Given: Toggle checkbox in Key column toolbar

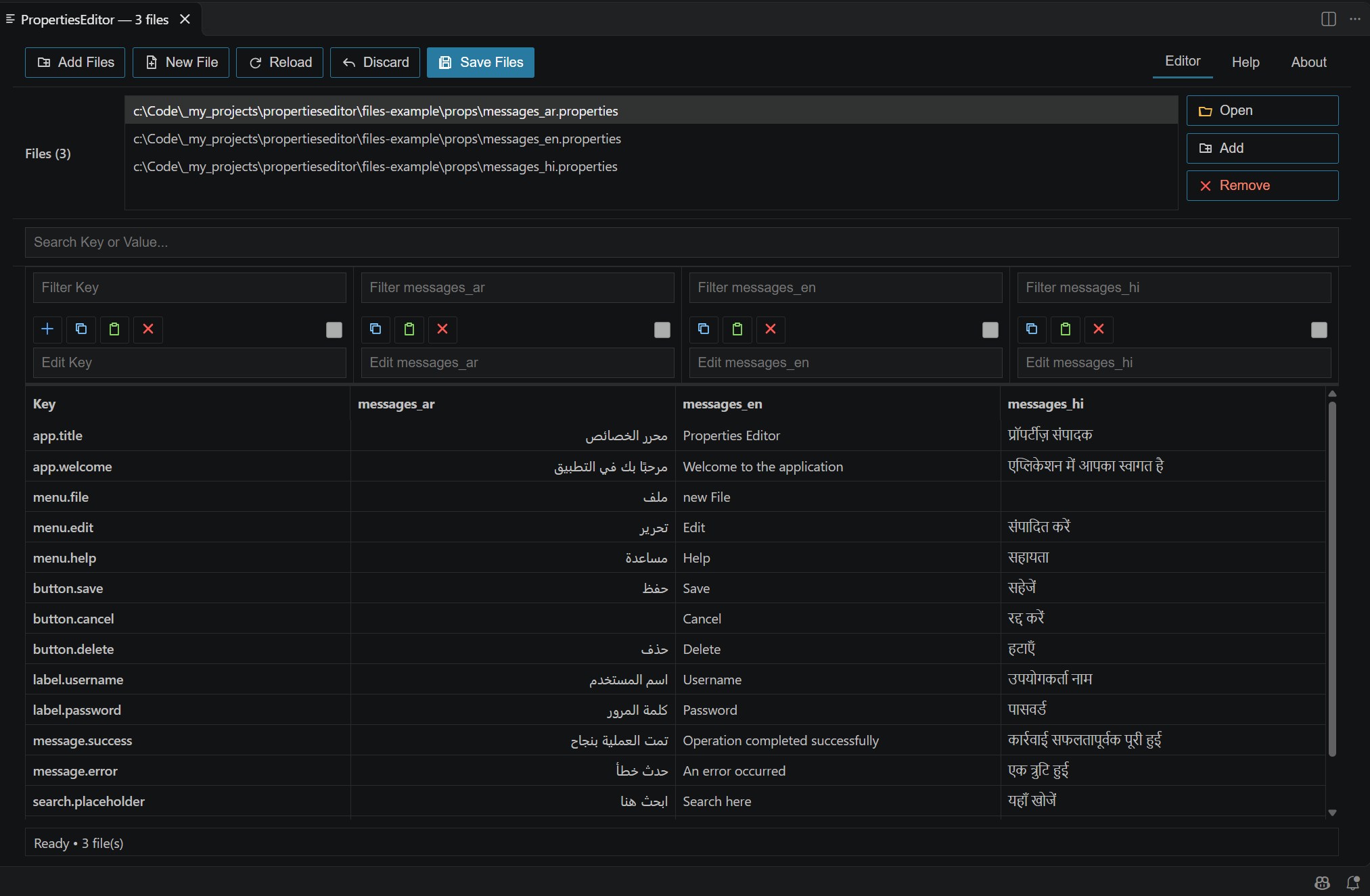Looking at the screenshot, I should [x=334, y=330].
